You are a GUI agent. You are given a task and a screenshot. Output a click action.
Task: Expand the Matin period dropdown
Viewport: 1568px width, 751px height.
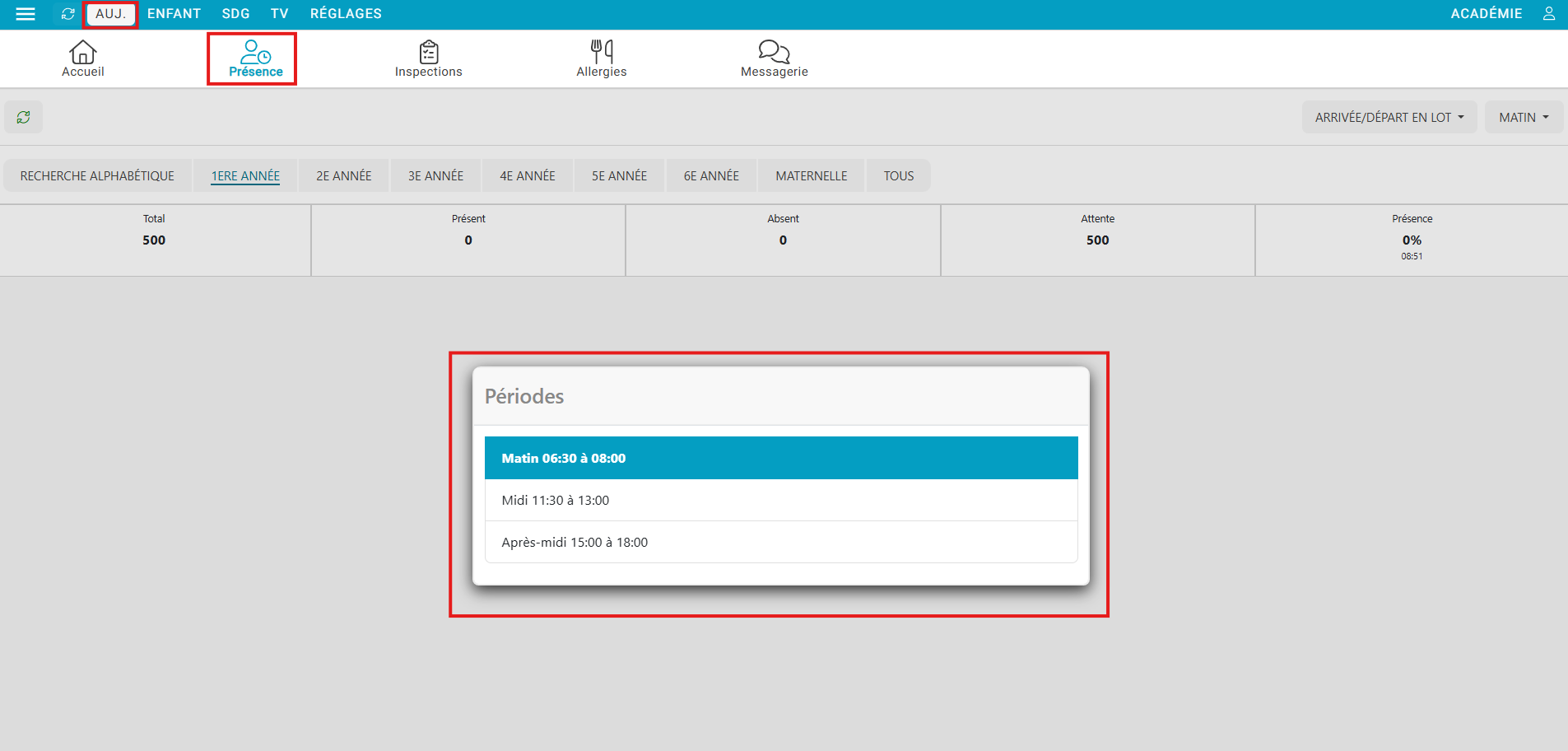(1523, 118)
